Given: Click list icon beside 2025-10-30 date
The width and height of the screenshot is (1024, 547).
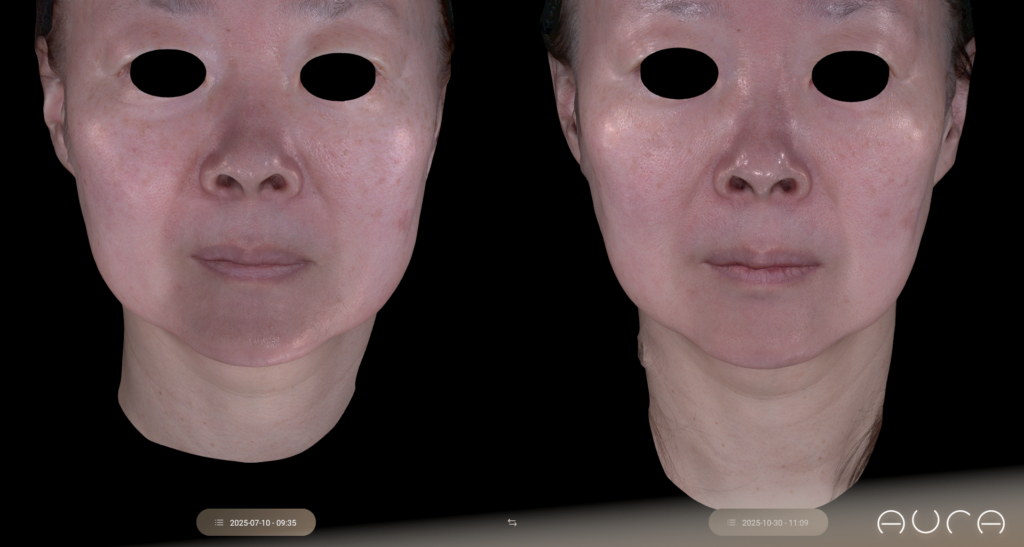Looking at the screenshot, I should pos(731,522).
